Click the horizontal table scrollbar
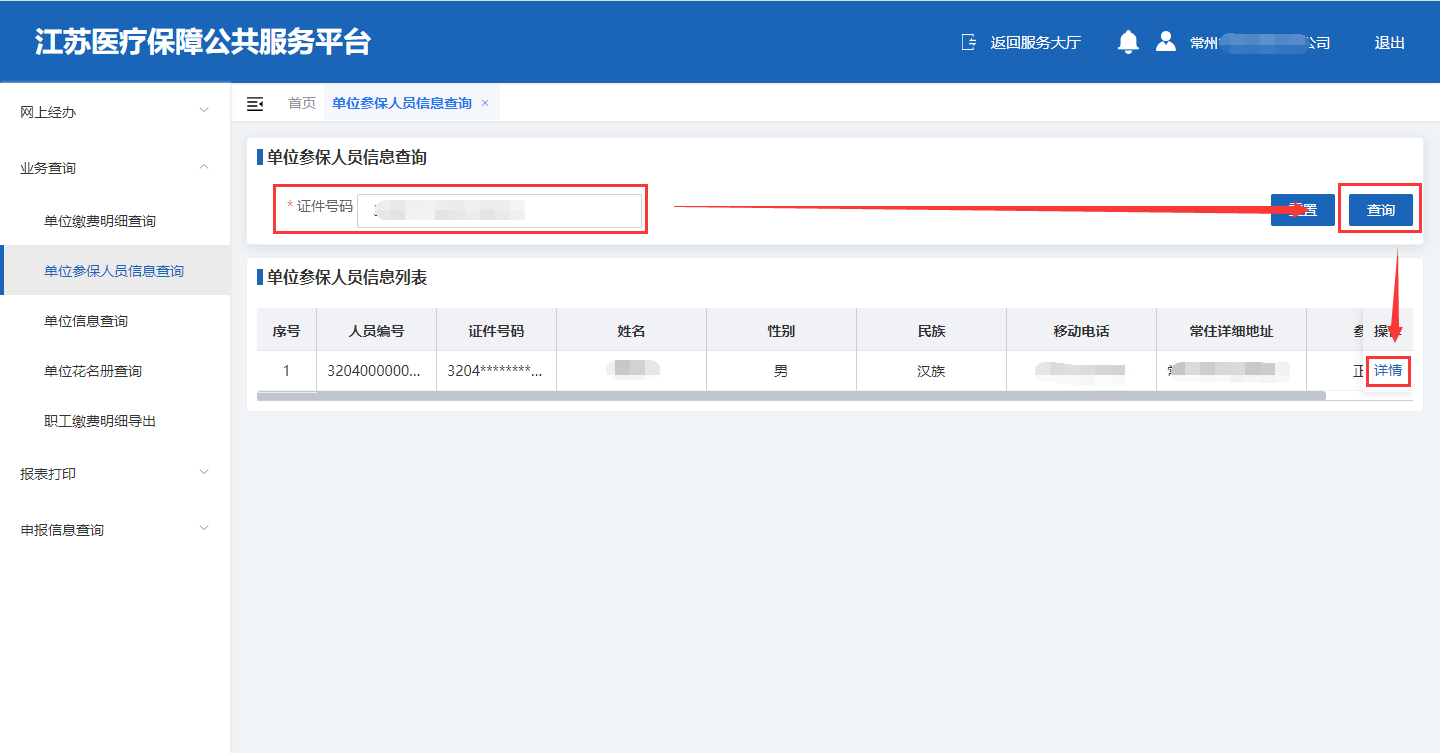The height and width of the screenshot is (753, 1440). (790, 396)
